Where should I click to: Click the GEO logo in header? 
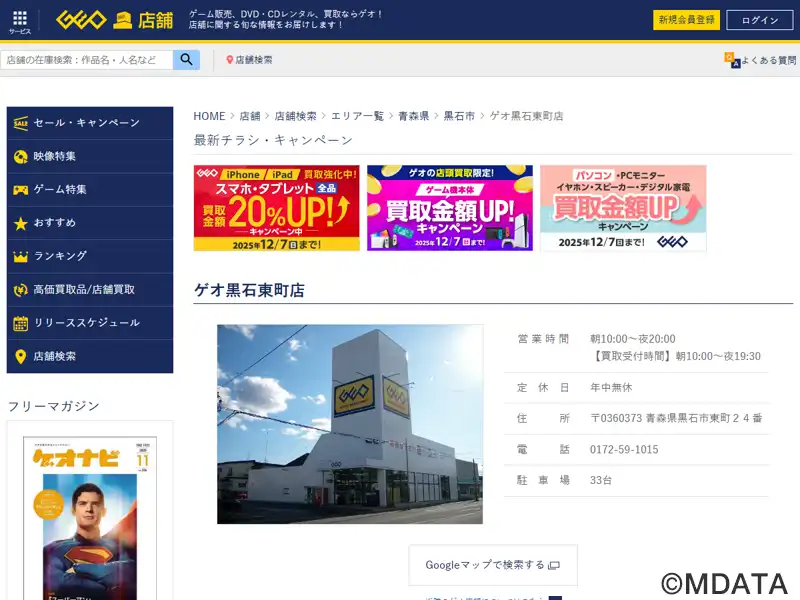tap(81, 20)
